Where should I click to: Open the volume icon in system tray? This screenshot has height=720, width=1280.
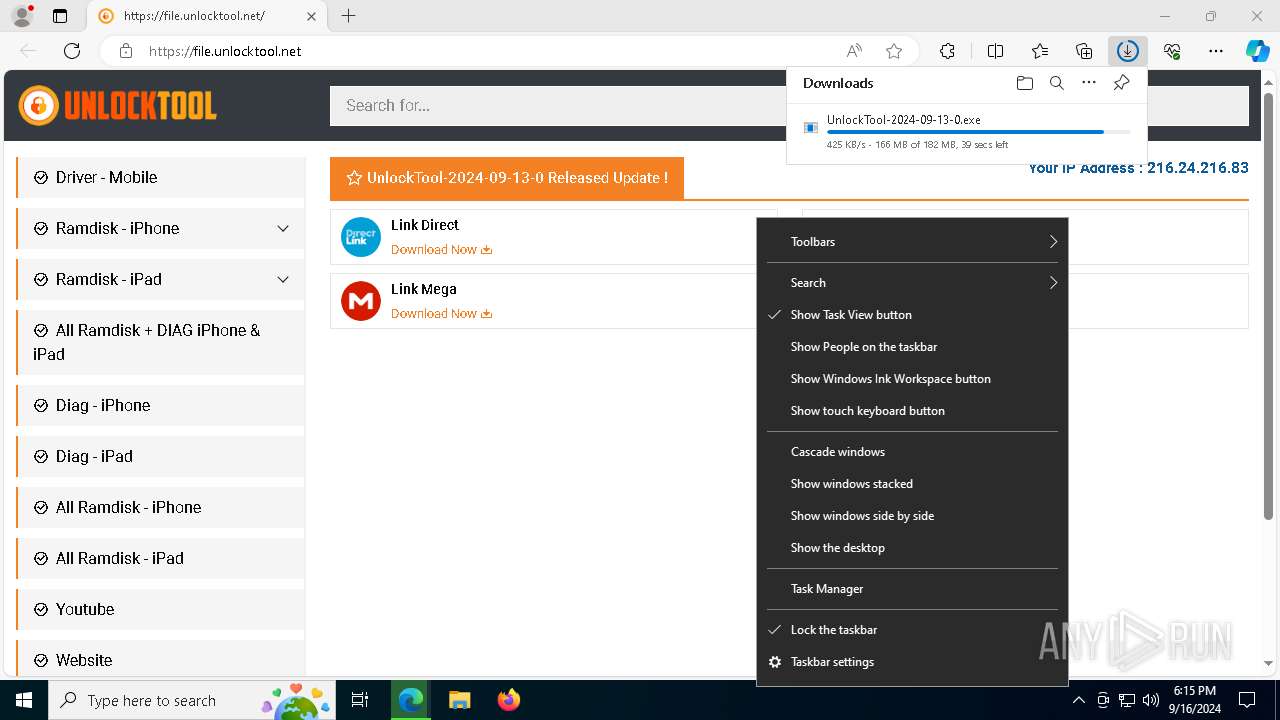click(1151, 700)
